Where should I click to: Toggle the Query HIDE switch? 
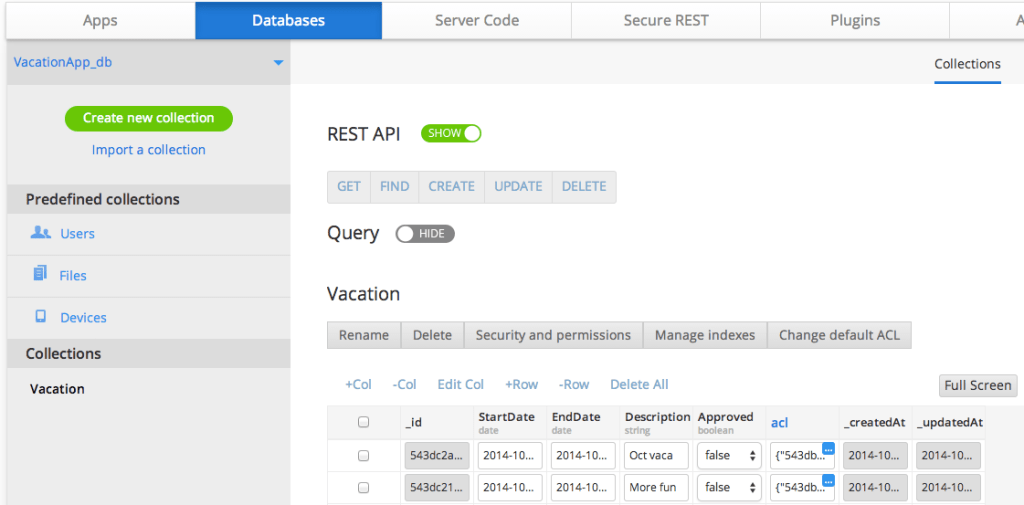[x=425, y=234]
